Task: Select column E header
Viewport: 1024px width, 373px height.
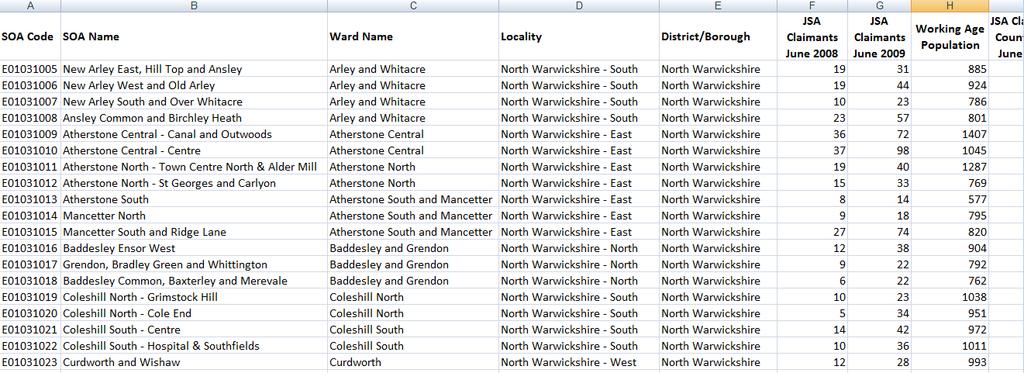Action: tap(718, 6)
